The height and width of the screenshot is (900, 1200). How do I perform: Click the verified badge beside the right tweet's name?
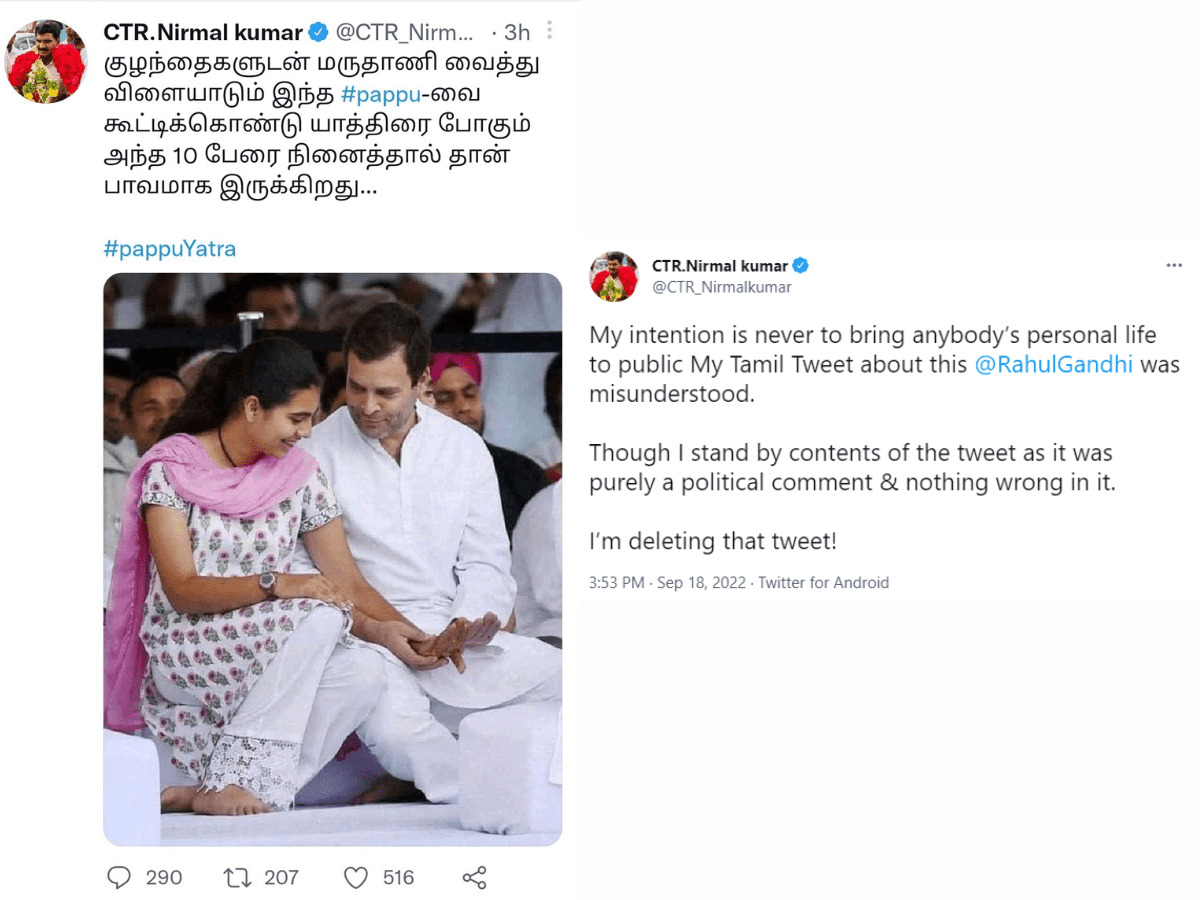[x=801, y=266]
